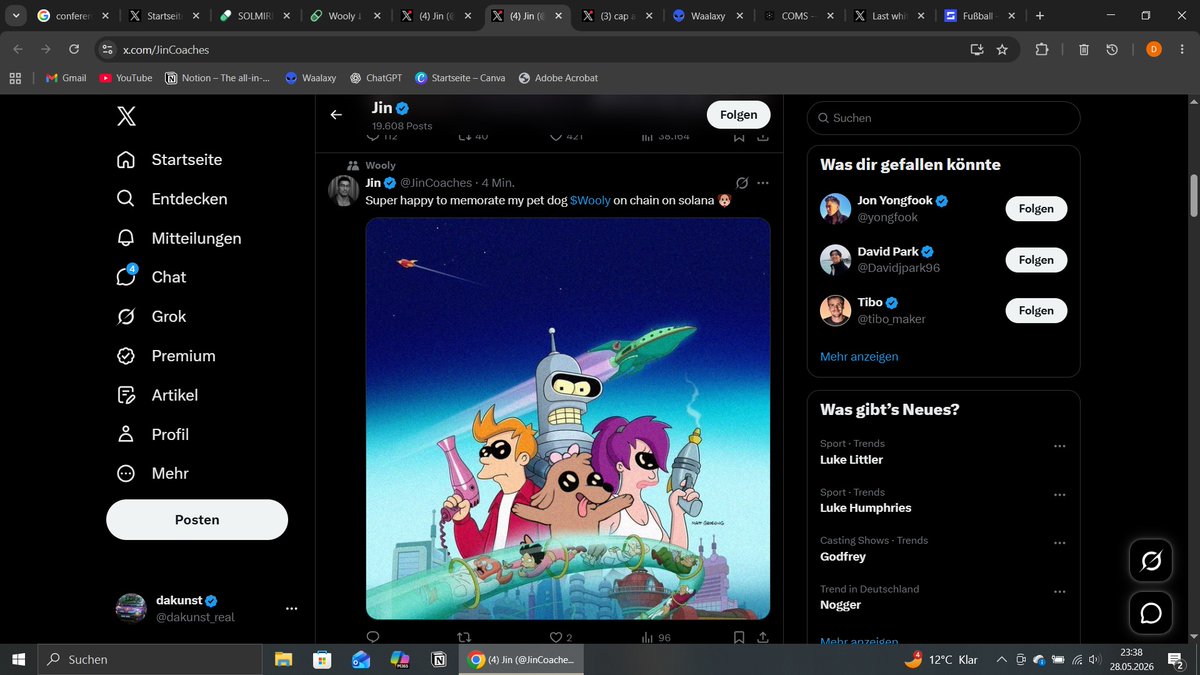Open Chrome's tab search dropdown arrow

[15, 16]
